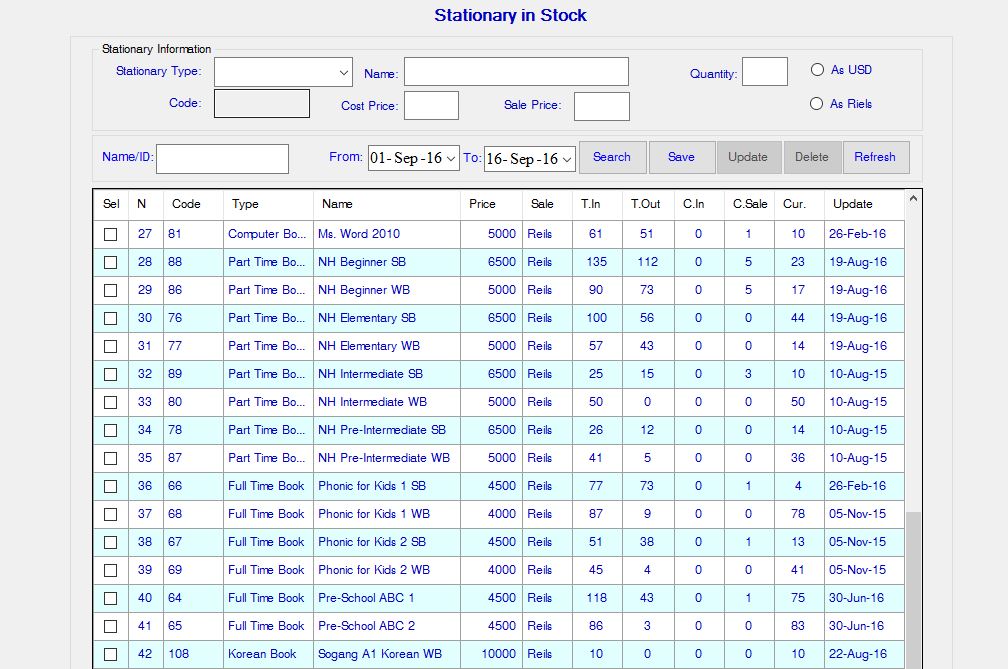The width and height of the screenshot is (1008, 669).
Task: Select the As Riels radio button
Action: click(x=816, y=103)
